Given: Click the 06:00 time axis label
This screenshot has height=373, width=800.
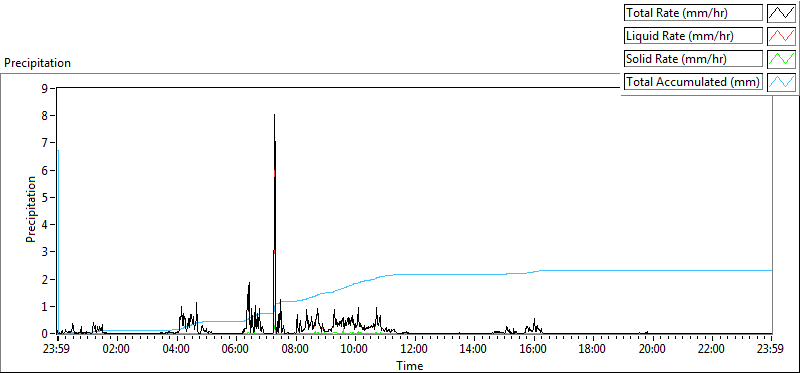Looking at the screenshot, I should (x=236, y=350).
